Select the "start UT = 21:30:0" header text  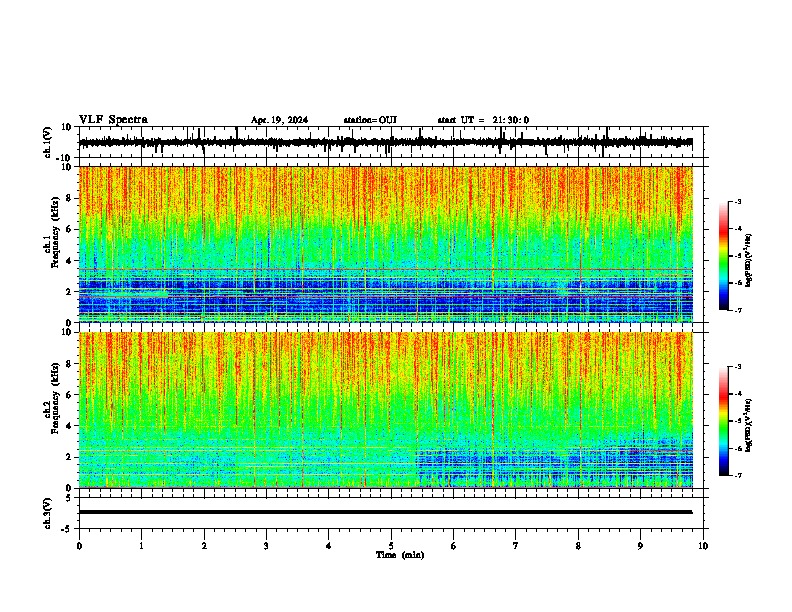tap(483, 120)
